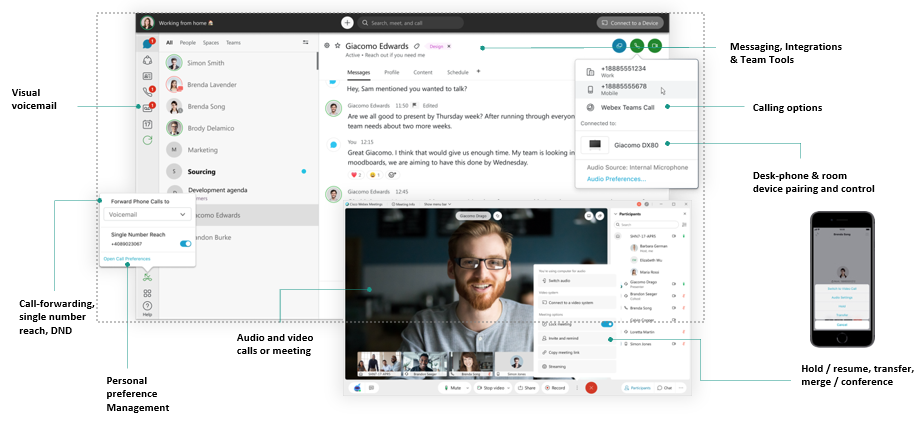The height and width of the screenshot is (424, 922).
Task: Click the red end meeting button
Action: [x=591, y=387]
